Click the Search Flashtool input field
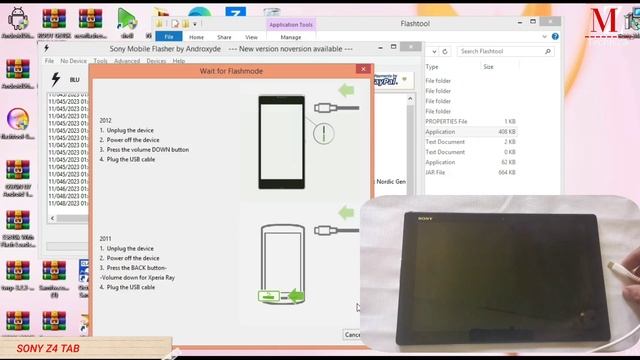The width and height of the screenshot is (640, 360). [x=505, y=51]
